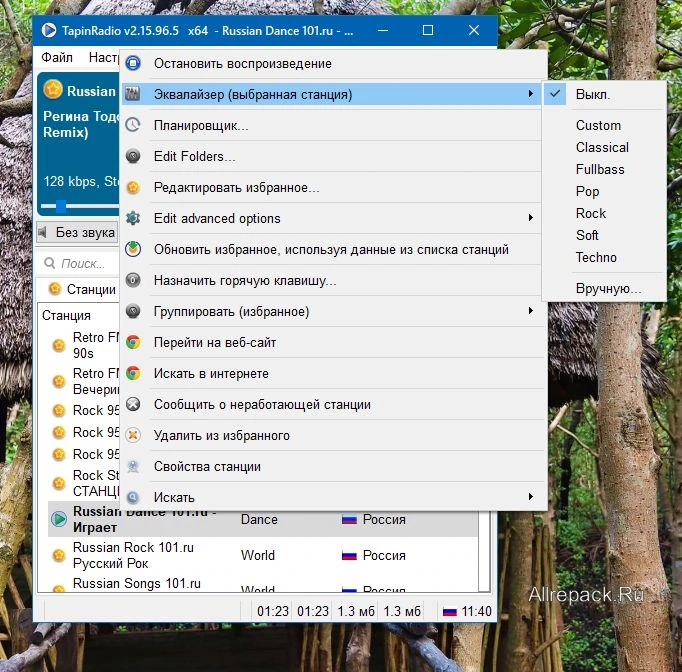The height and width of the screenshot is (672, 682).
Task: Click the Retro FM 90s station row
Action: 83,345
